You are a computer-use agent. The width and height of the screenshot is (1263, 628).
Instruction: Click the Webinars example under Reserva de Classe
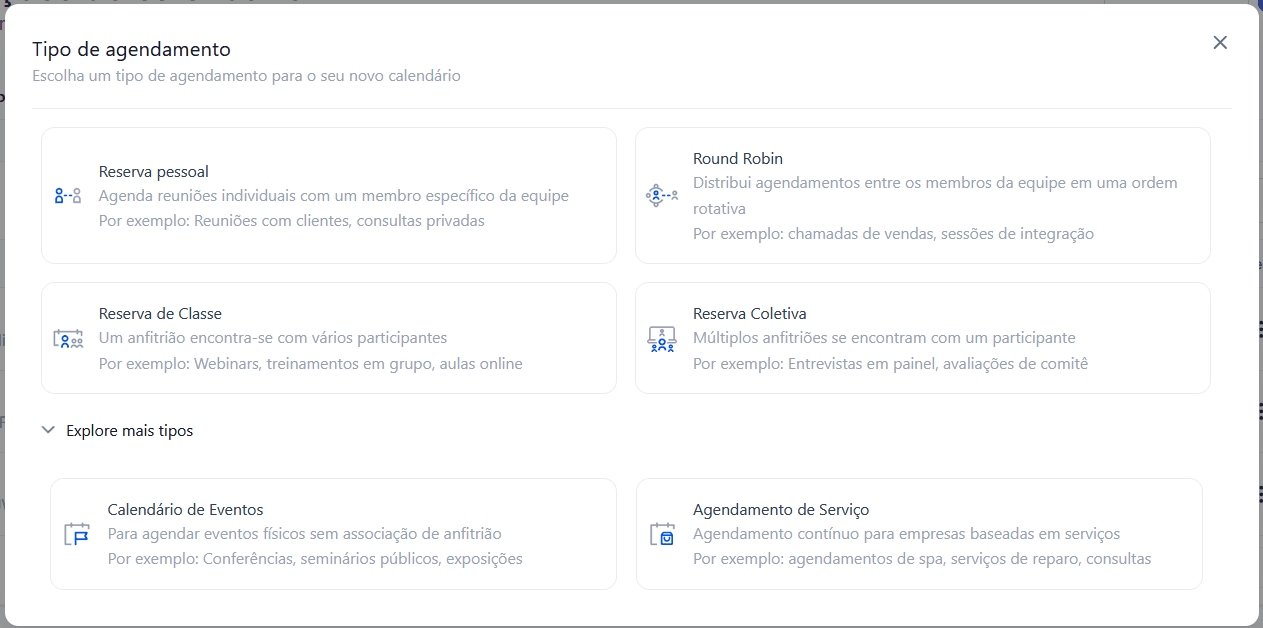pos(310,364)
